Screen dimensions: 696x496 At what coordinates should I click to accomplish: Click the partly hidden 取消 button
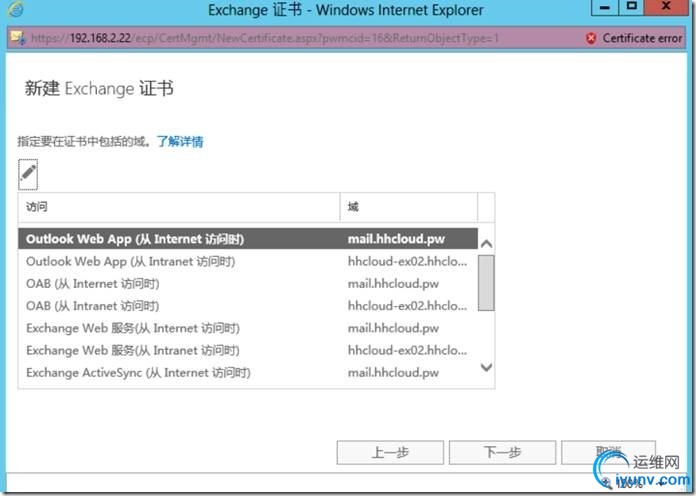pos(608,452)
